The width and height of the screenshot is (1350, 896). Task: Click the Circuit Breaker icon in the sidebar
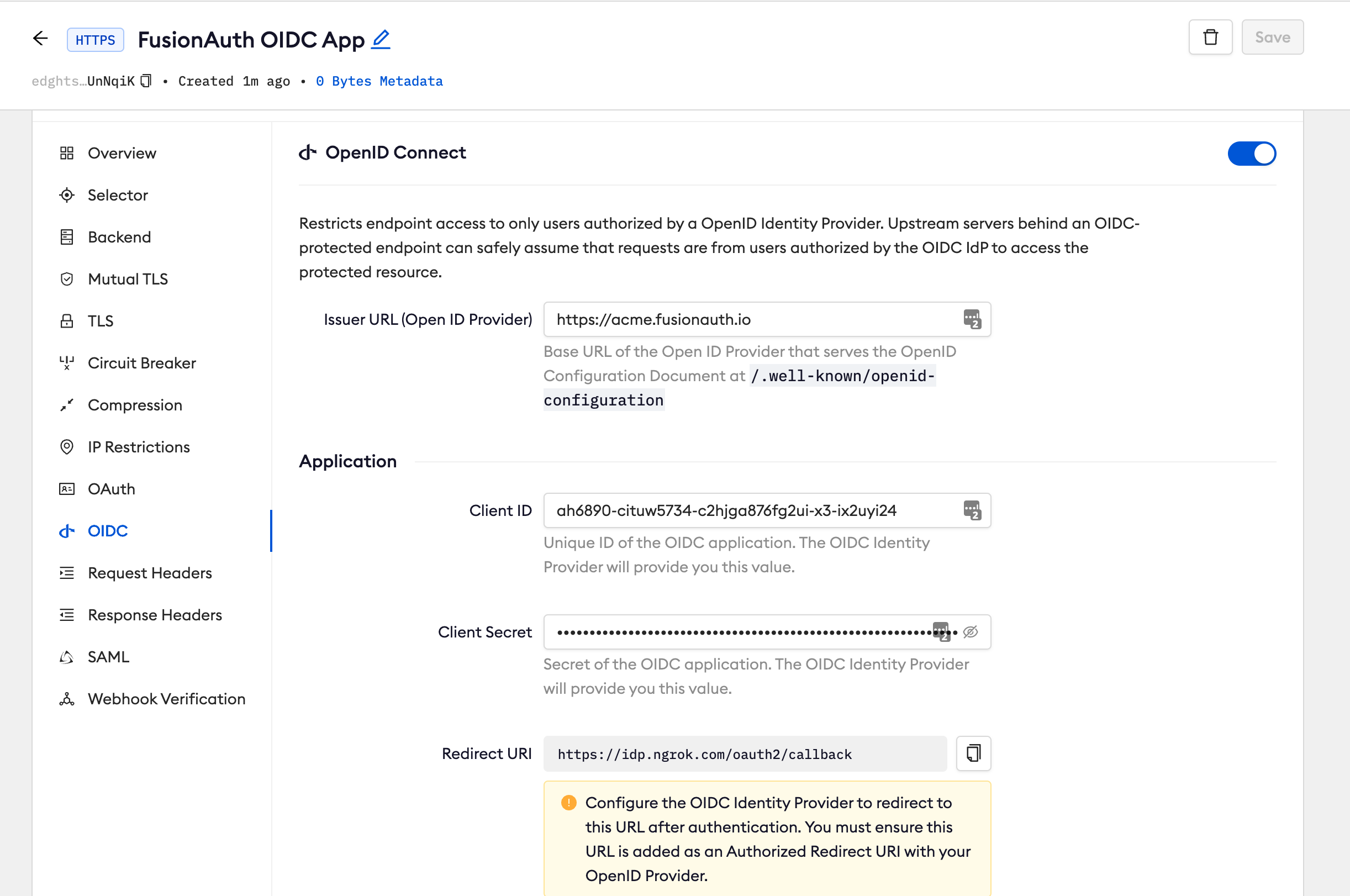[x=67, y=363]
